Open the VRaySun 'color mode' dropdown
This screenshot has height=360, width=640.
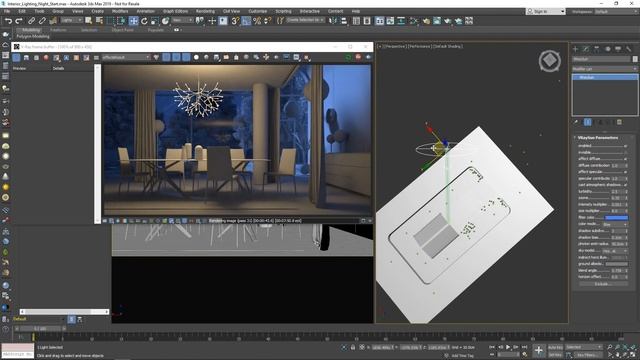click(615, 224)
